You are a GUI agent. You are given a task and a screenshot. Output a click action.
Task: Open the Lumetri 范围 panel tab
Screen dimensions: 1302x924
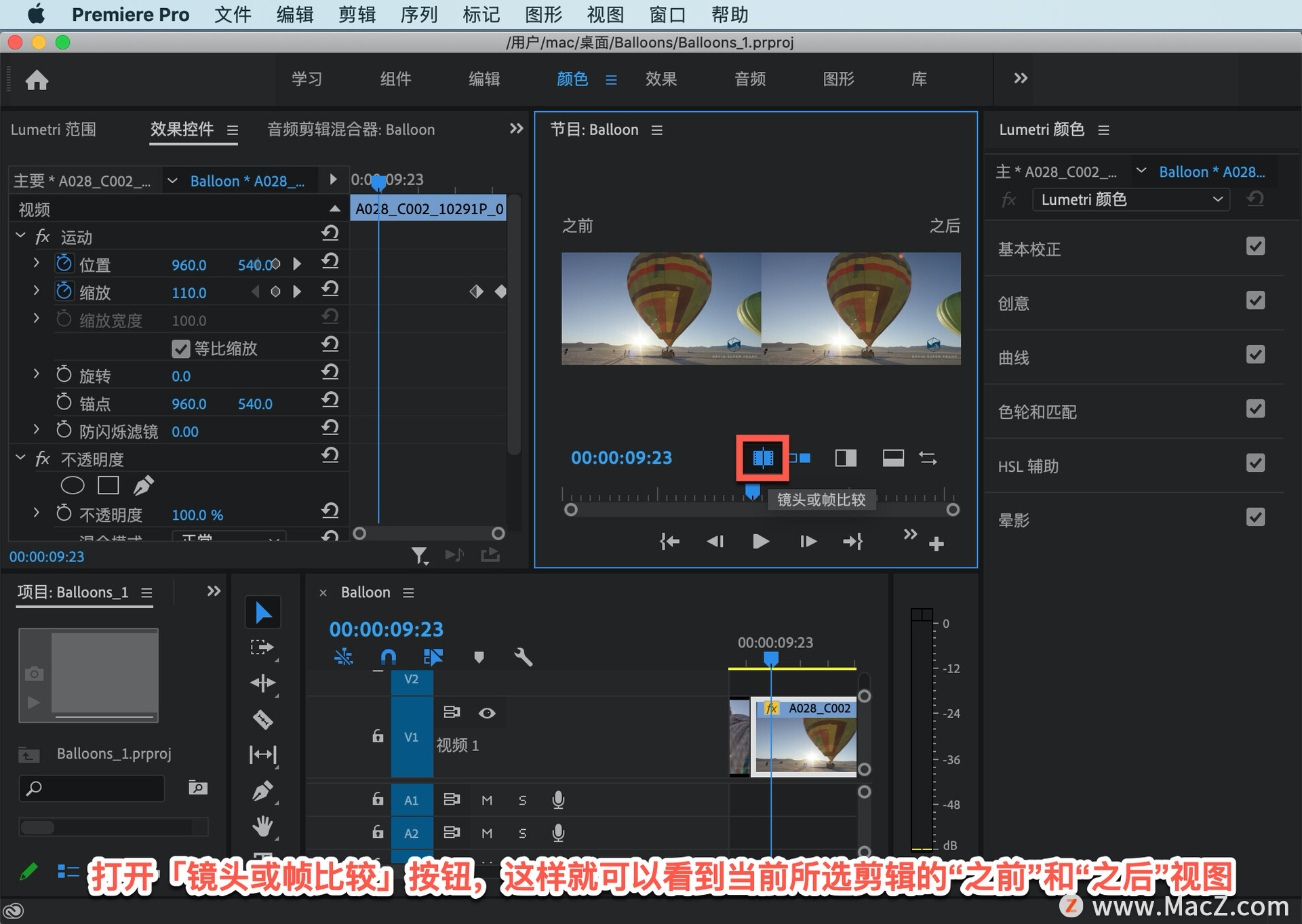[53, 129]
